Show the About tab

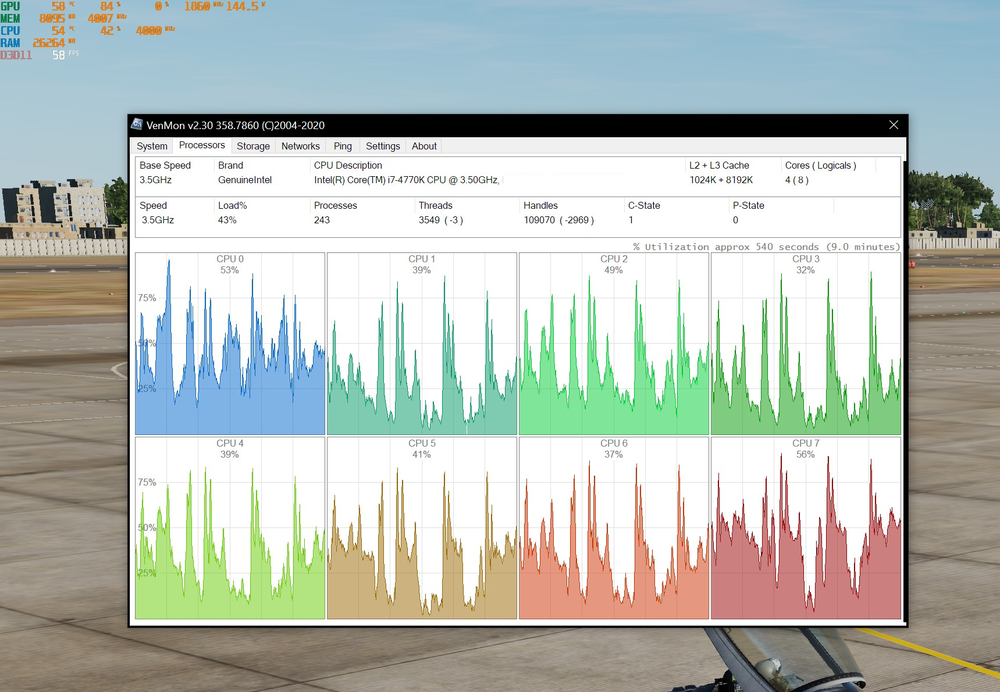click(x=424, y=146)
